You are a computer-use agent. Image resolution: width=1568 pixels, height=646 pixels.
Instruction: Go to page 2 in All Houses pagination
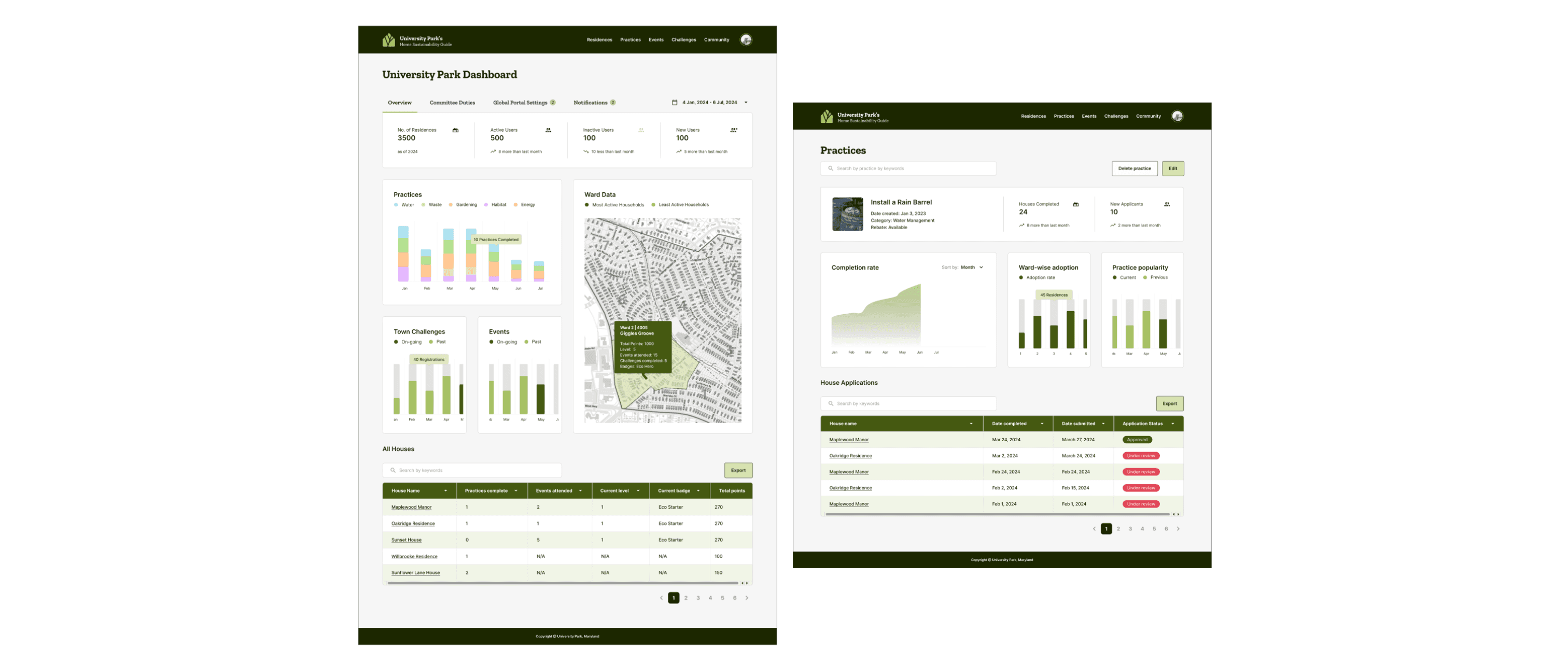point(685,598)
